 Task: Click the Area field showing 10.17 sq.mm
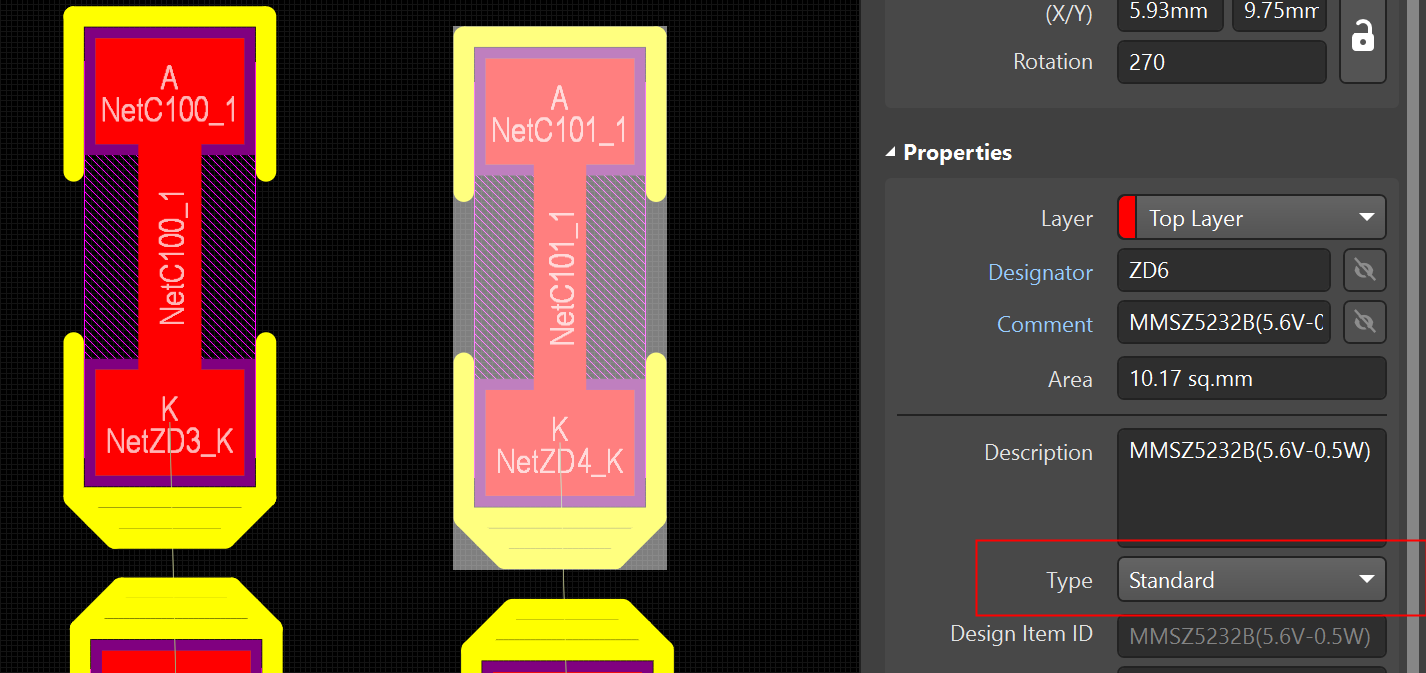[1250, 379]
